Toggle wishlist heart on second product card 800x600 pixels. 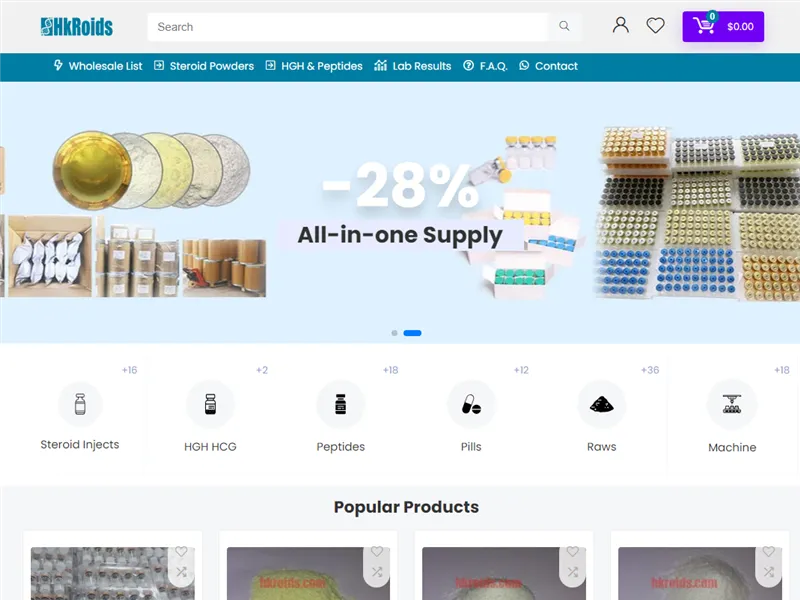[x=377, y=551]
